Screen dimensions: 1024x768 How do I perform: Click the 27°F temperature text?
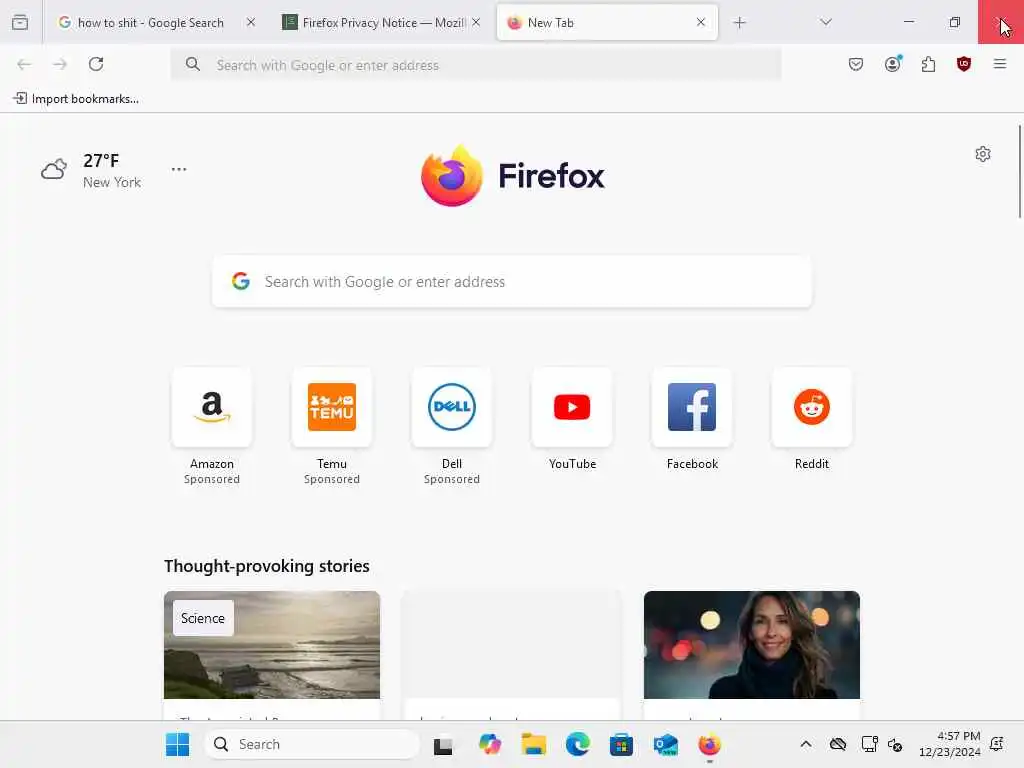tap(101, 161)
